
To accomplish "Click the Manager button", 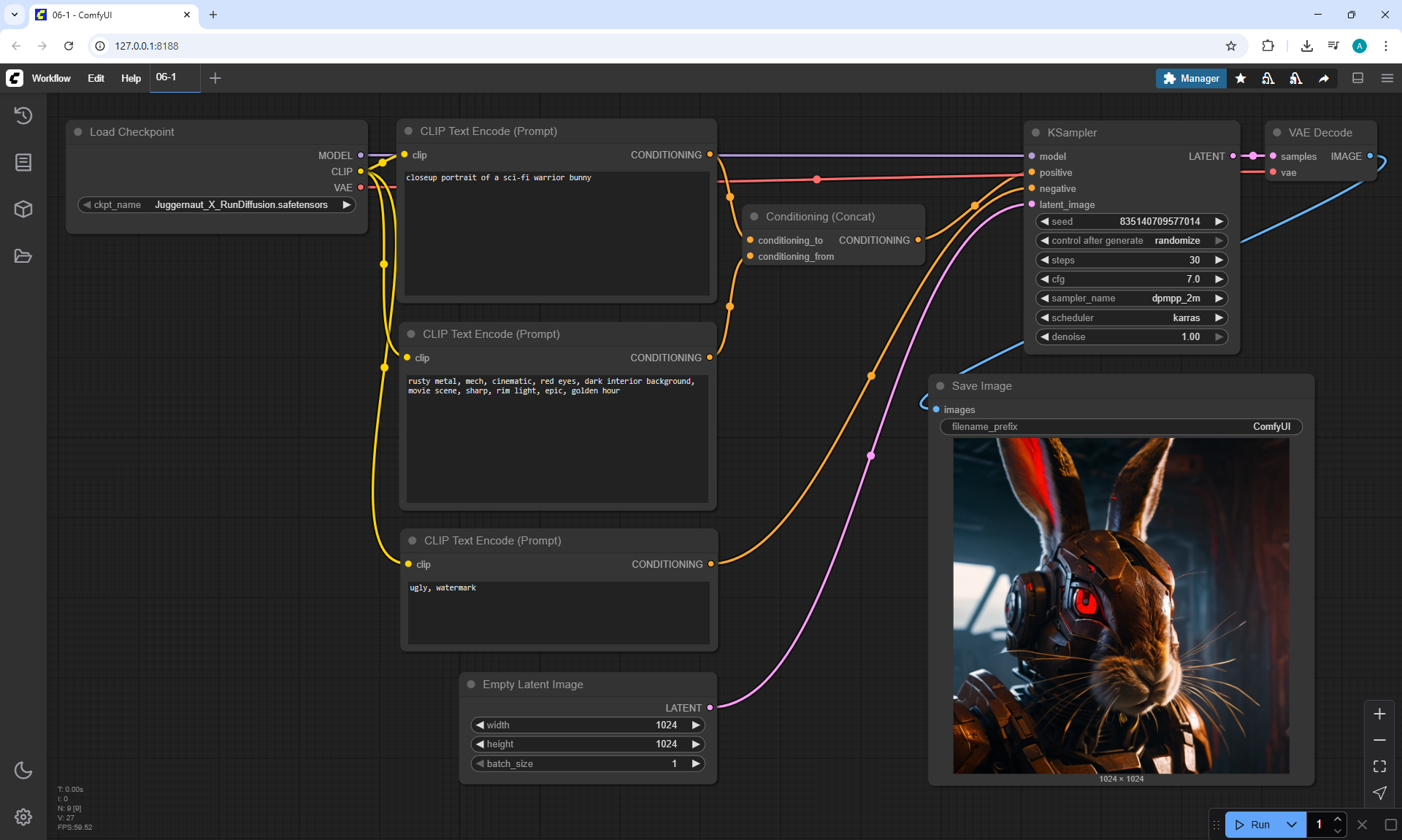I will 1191,78.
